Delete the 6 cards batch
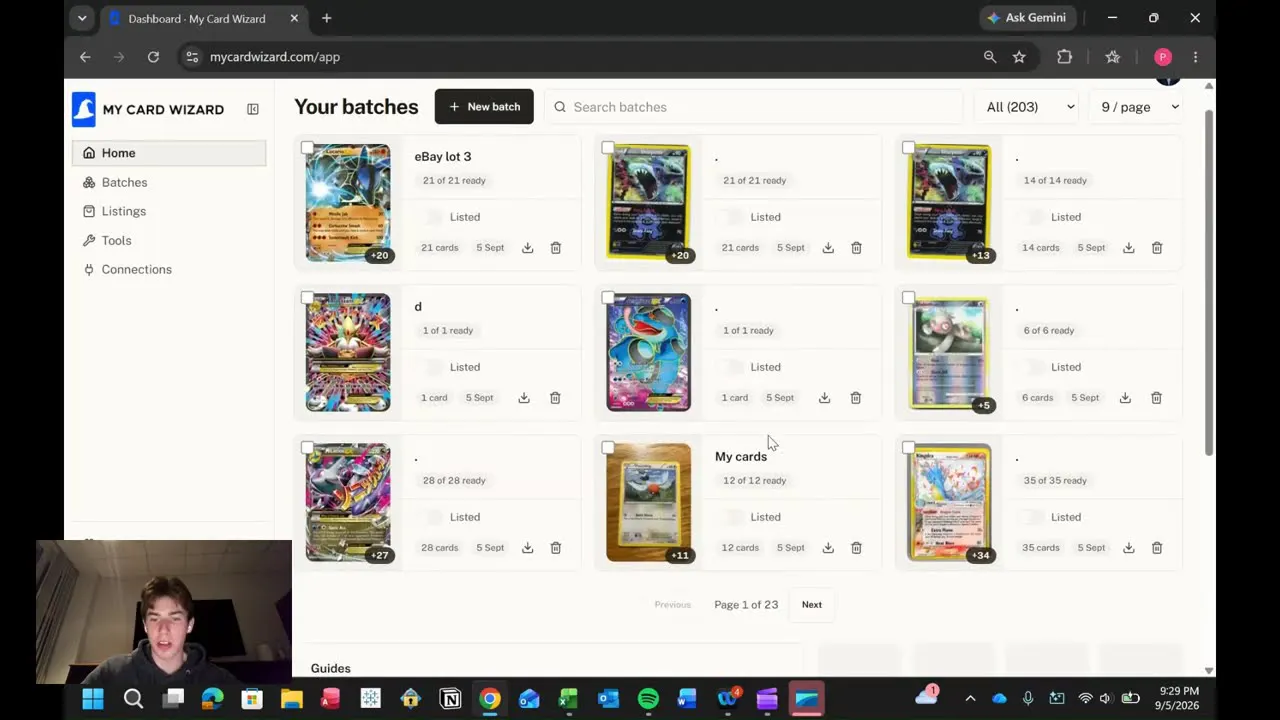 point(1156,398)
